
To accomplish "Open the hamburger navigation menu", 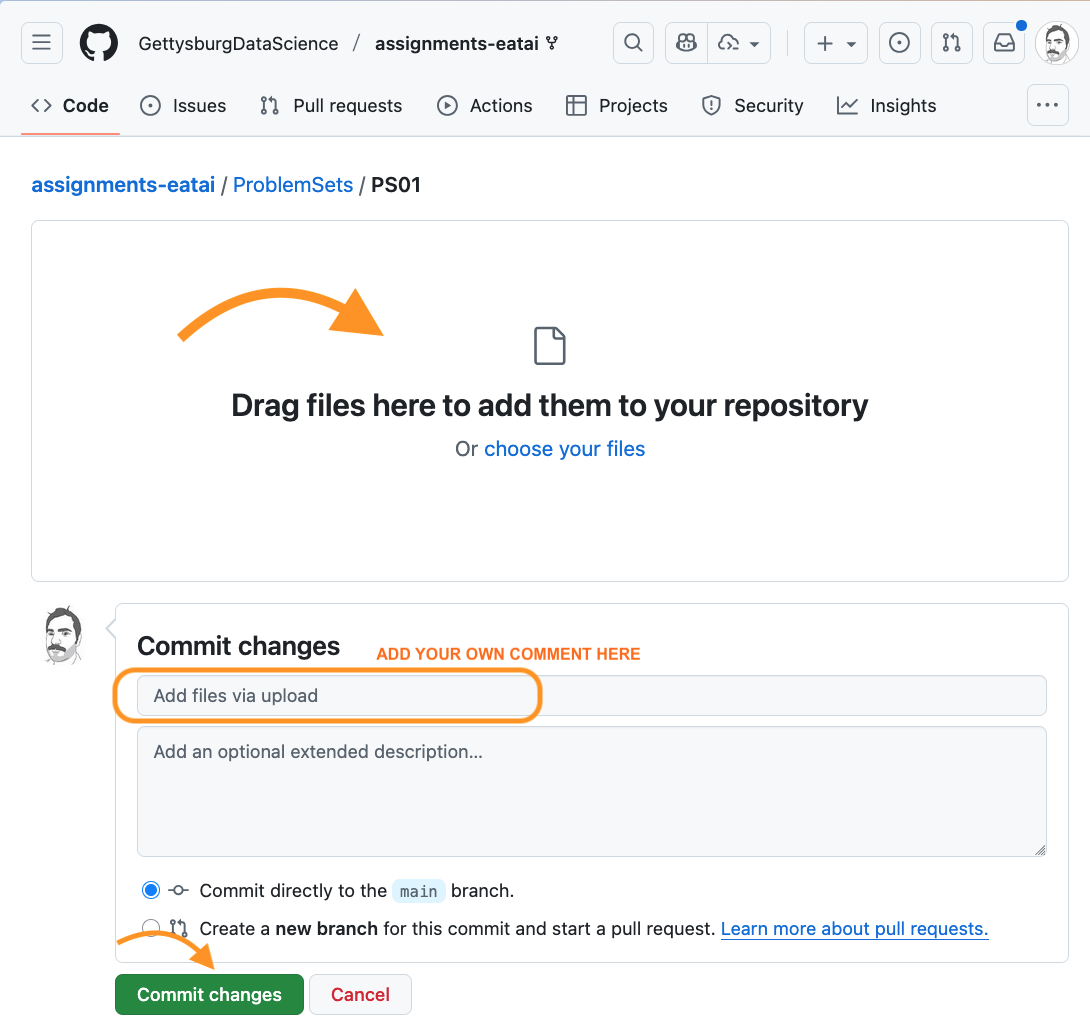I will click(x=41, y=43).
